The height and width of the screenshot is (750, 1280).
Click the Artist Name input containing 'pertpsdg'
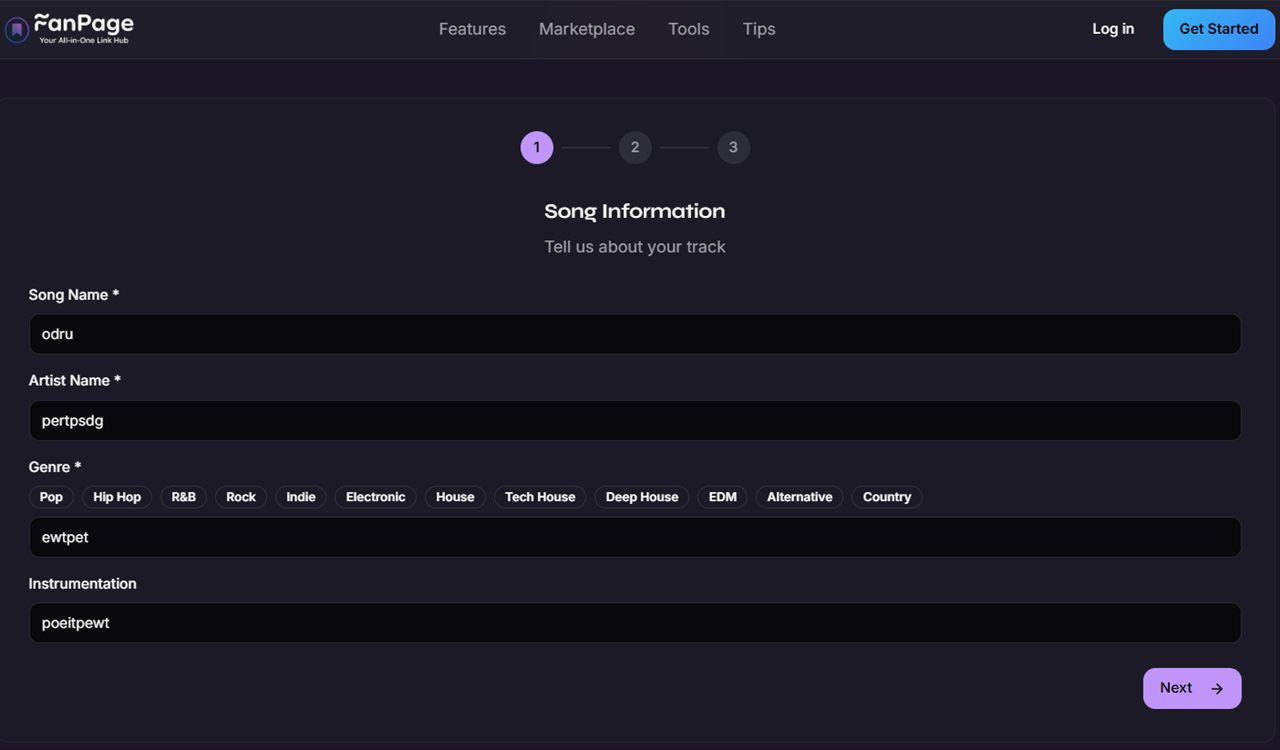(x=635, y=420)
